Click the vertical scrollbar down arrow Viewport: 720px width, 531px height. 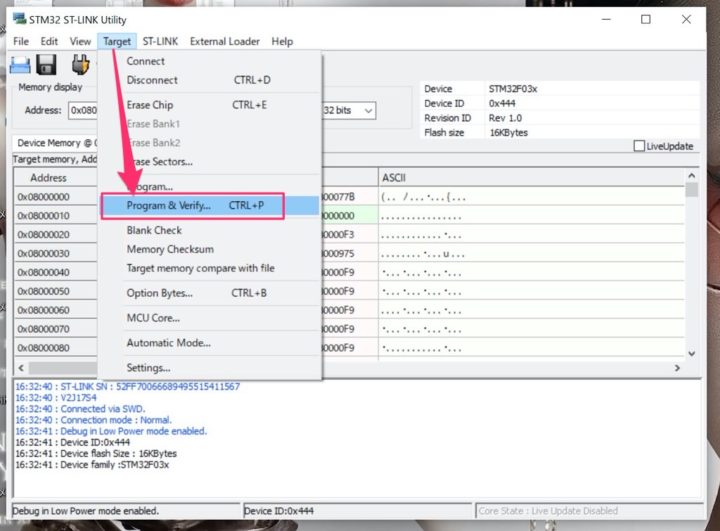[x=690, y=353]
